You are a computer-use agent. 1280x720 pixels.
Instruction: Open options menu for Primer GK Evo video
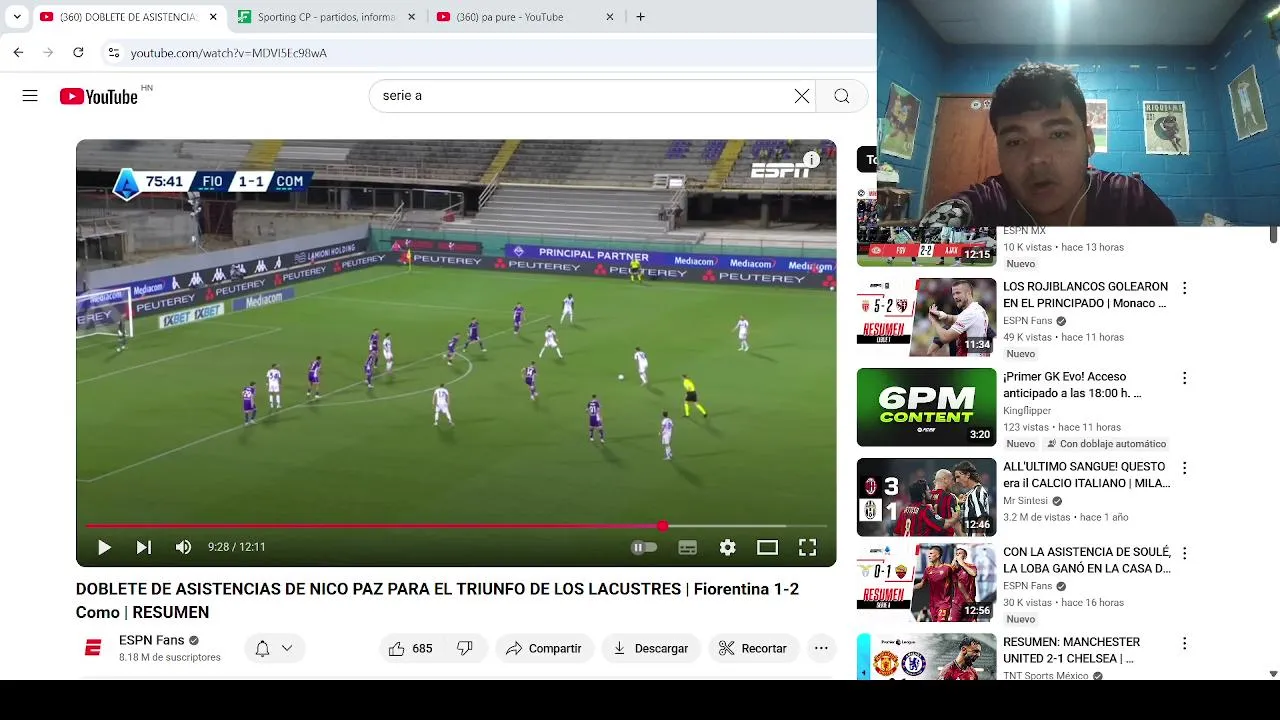[x=1184, y=378]
